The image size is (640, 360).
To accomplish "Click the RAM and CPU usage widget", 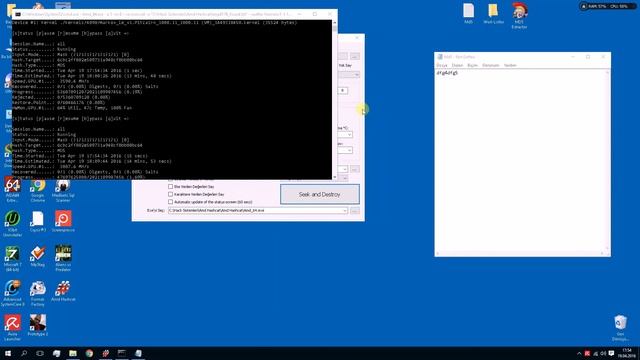I will [607, 7].
